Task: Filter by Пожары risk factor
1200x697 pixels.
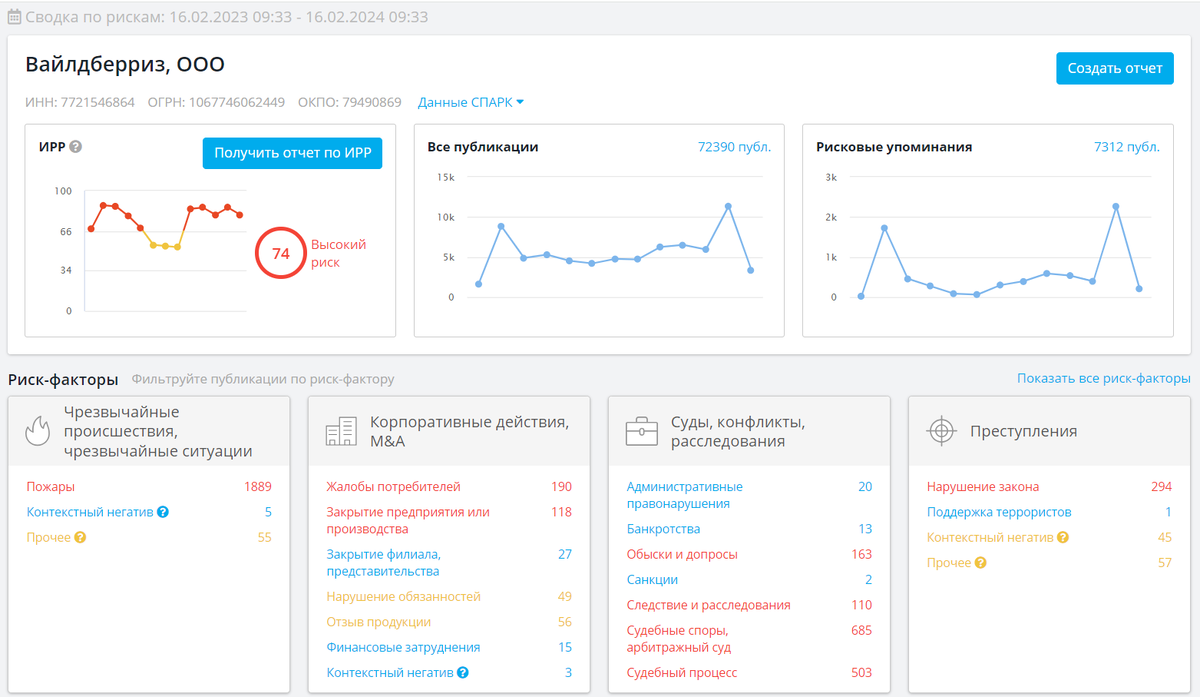Action: (50, 487)
